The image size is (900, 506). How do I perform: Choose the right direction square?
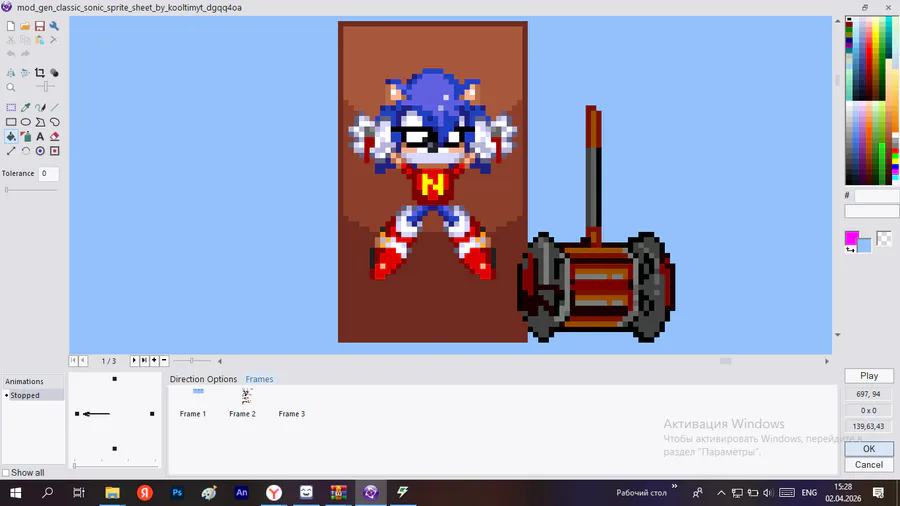(152, 414)
